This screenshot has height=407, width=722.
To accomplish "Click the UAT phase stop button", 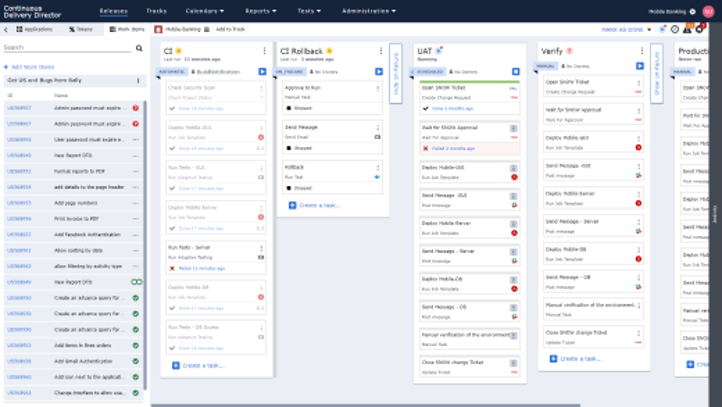I will (516, 72).
